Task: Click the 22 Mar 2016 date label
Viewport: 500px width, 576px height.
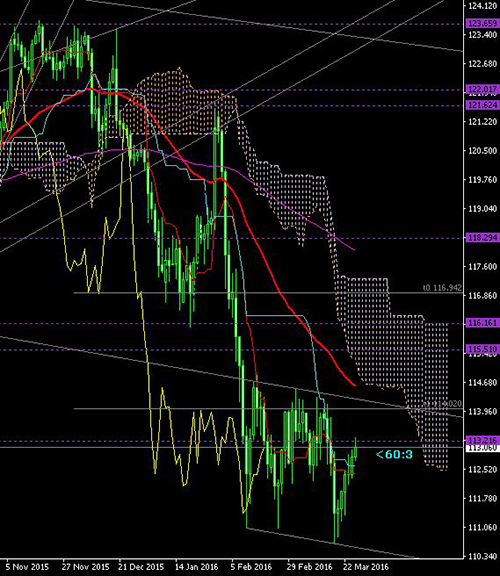Action: (366, 567)
